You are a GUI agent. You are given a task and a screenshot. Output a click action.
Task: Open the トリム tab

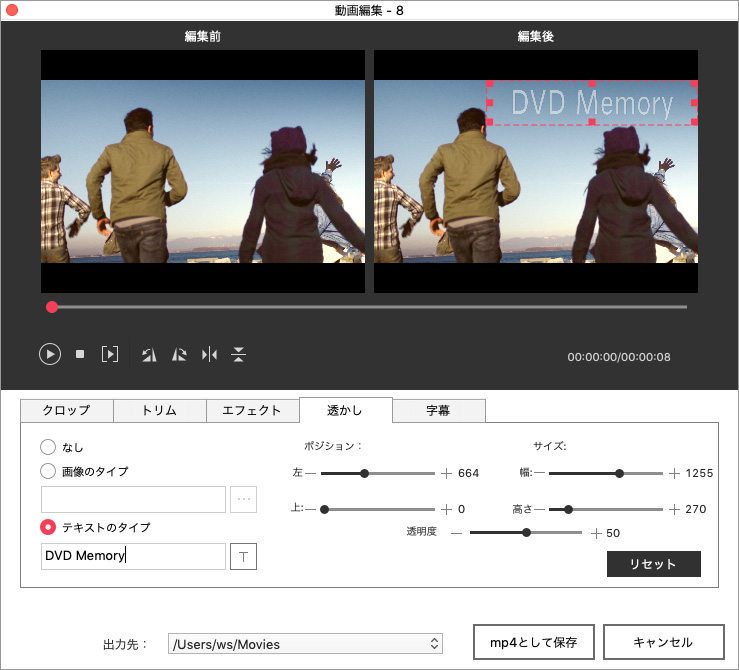(x=159, y=410)
